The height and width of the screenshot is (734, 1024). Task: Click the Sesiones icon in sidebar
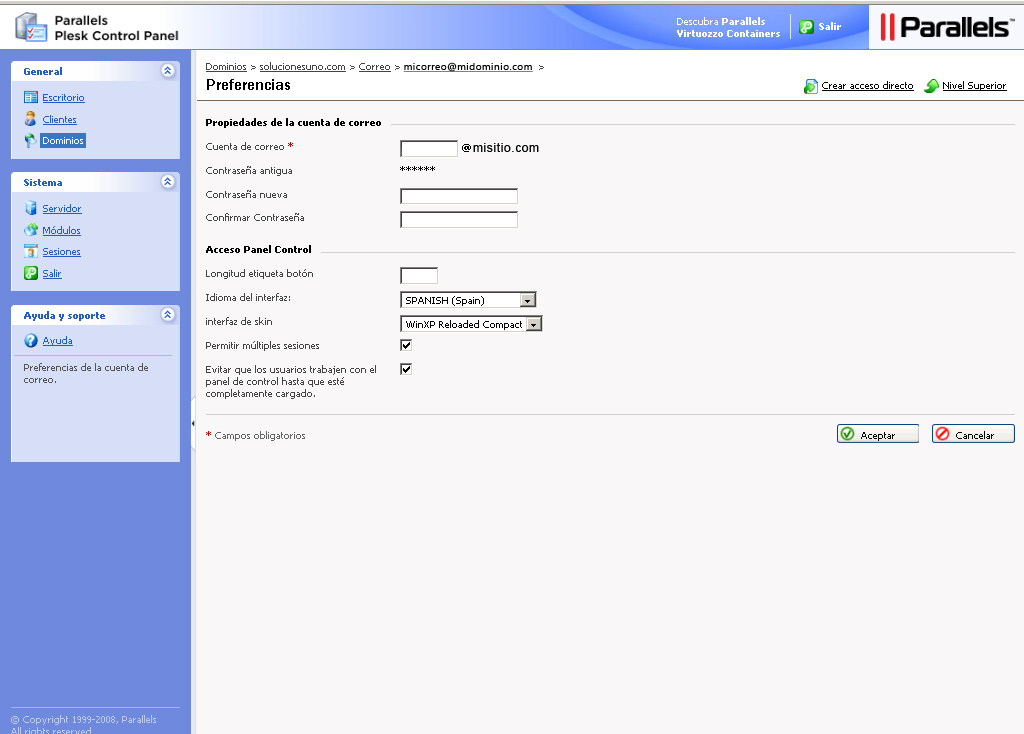[x=31, y=251]
